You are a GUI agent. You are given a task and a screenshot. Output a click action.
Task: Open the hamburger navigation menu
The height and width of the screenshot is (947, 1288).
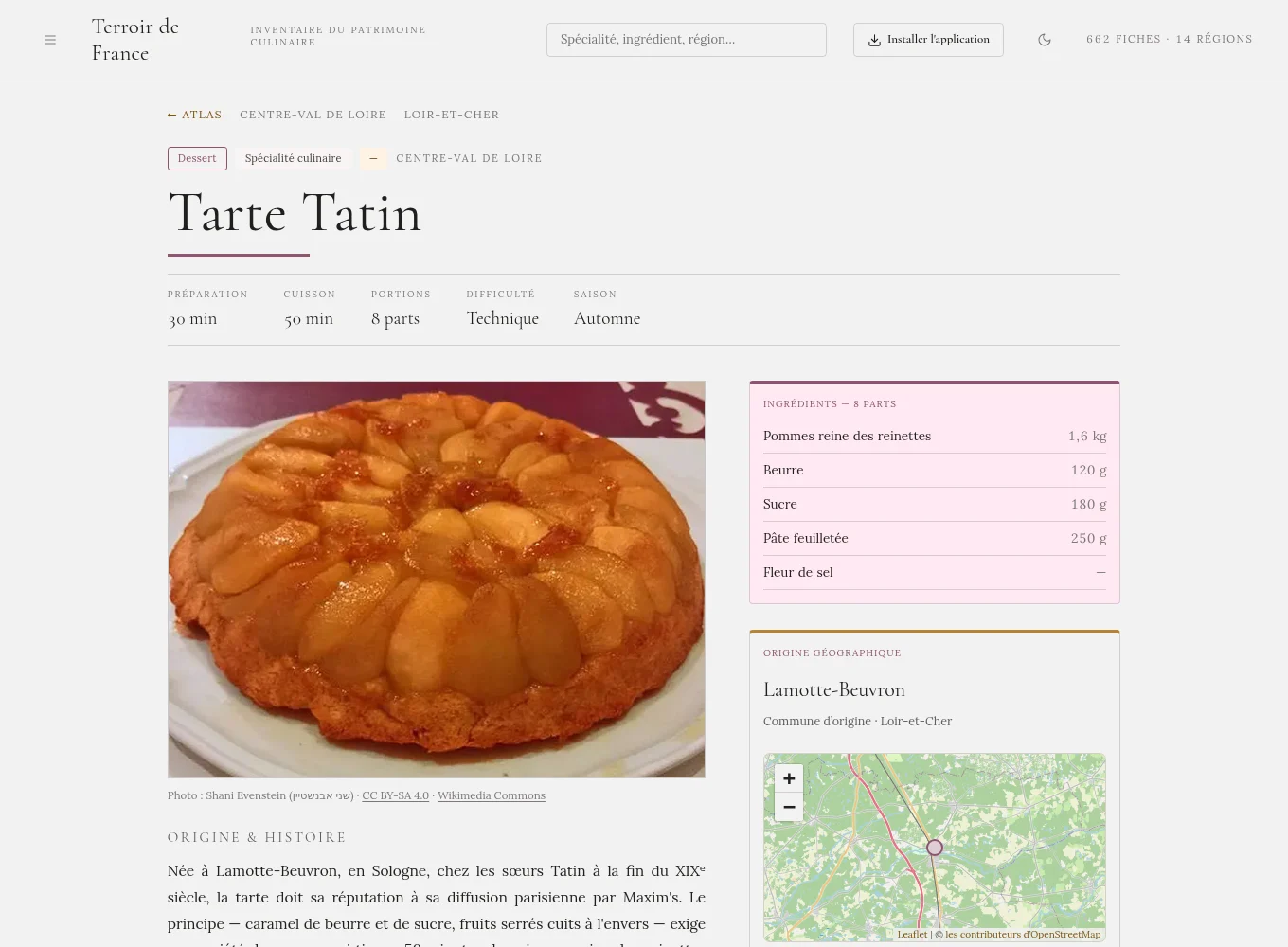pos(50,40)
